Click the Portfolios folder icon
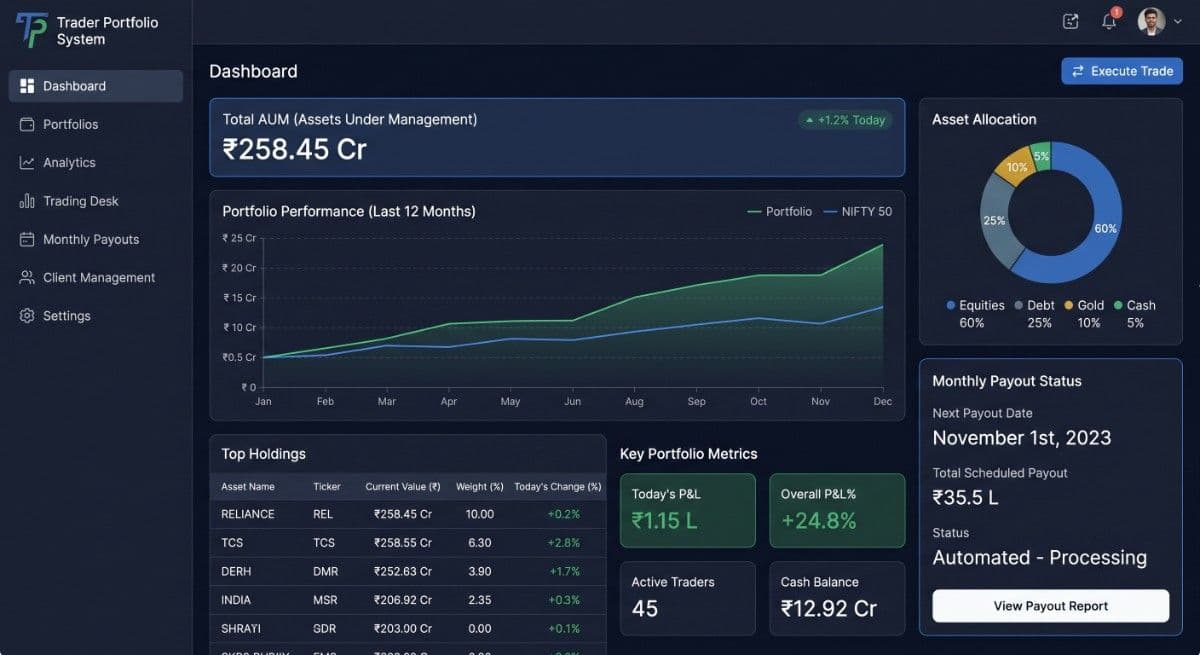 click(x=27, y=124)
